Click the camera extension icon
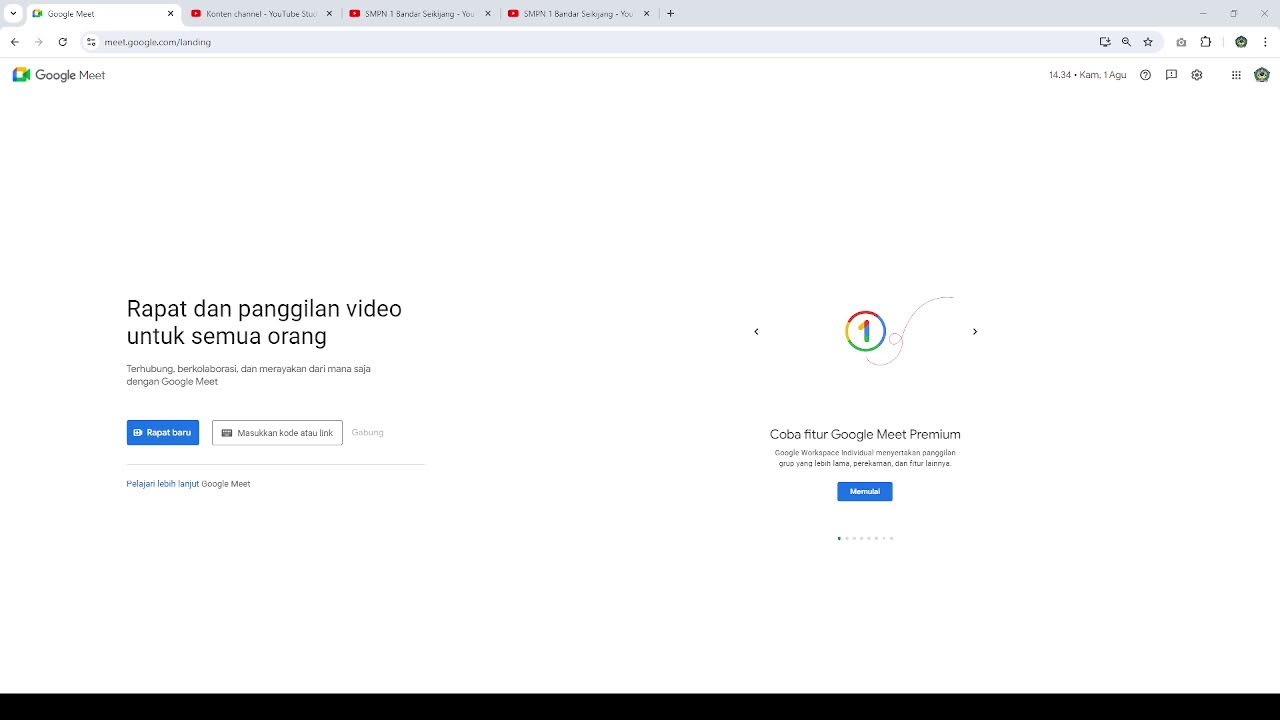This screenshot has height=720, width=1280. 1182,42
